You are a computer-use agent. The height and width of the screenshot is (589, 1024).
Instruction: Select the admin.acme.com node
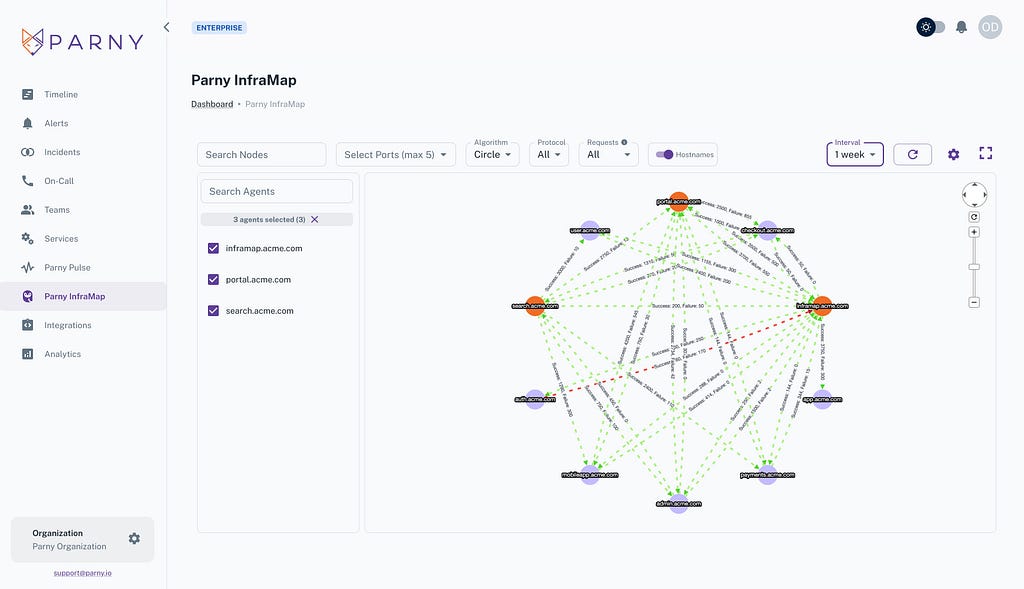(x=679, y=503)
